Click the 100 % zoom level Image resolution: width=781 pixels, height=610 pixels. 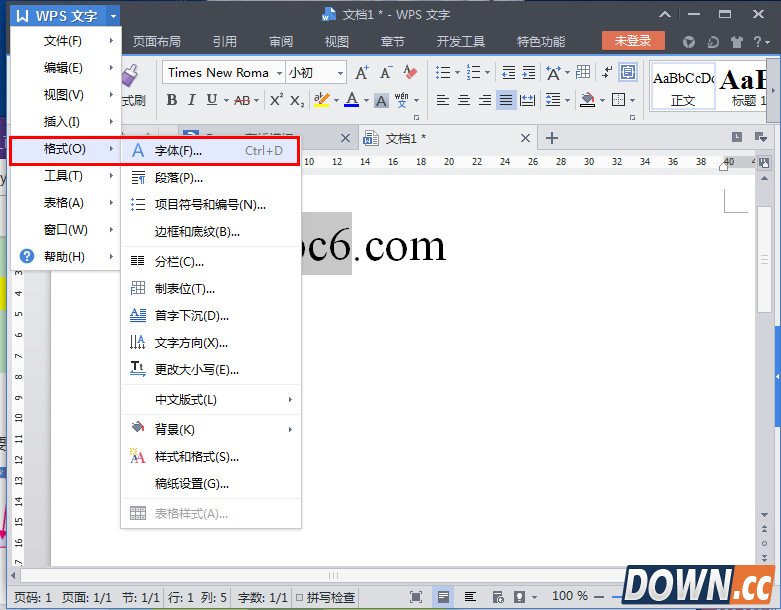[570, 596]
